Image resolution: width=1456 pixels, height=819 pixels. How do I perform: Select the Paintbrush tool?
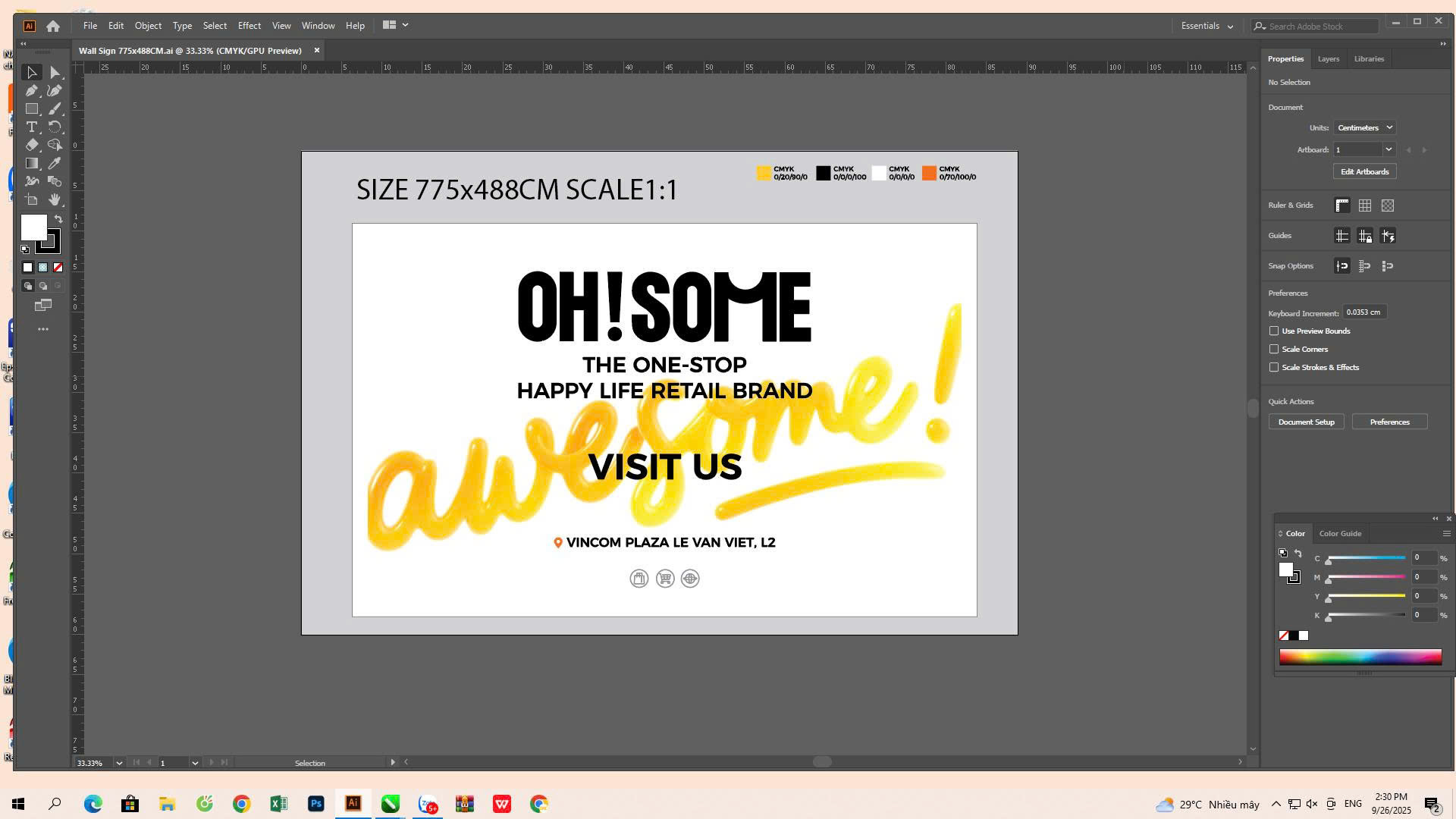[x=55, y=109]
